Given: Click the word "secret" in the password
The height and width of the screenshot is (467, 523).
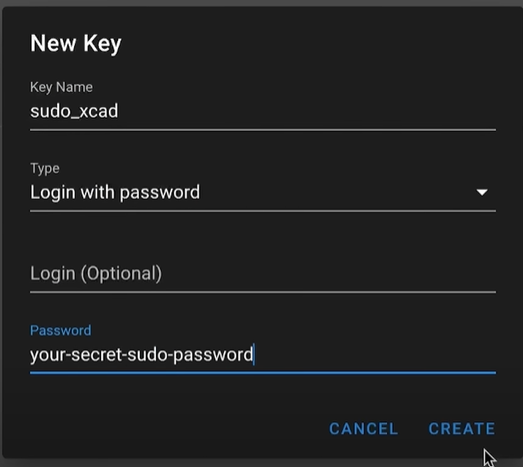Looking at the screenshot, I should coord(97,354).
